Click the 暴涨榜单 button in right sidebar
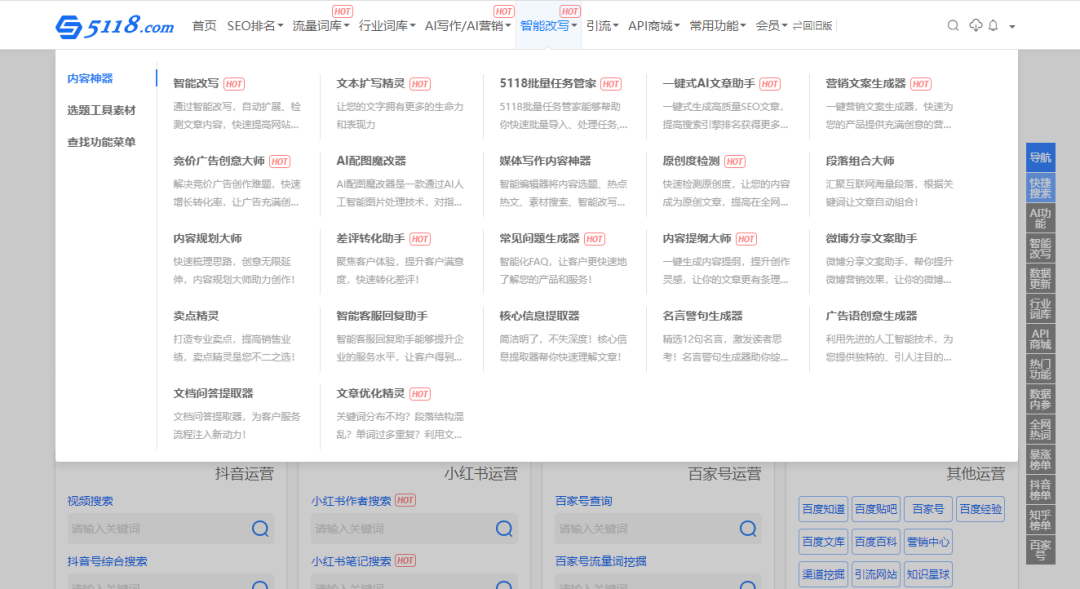1080x589 pixels. tap(1040, 459)
